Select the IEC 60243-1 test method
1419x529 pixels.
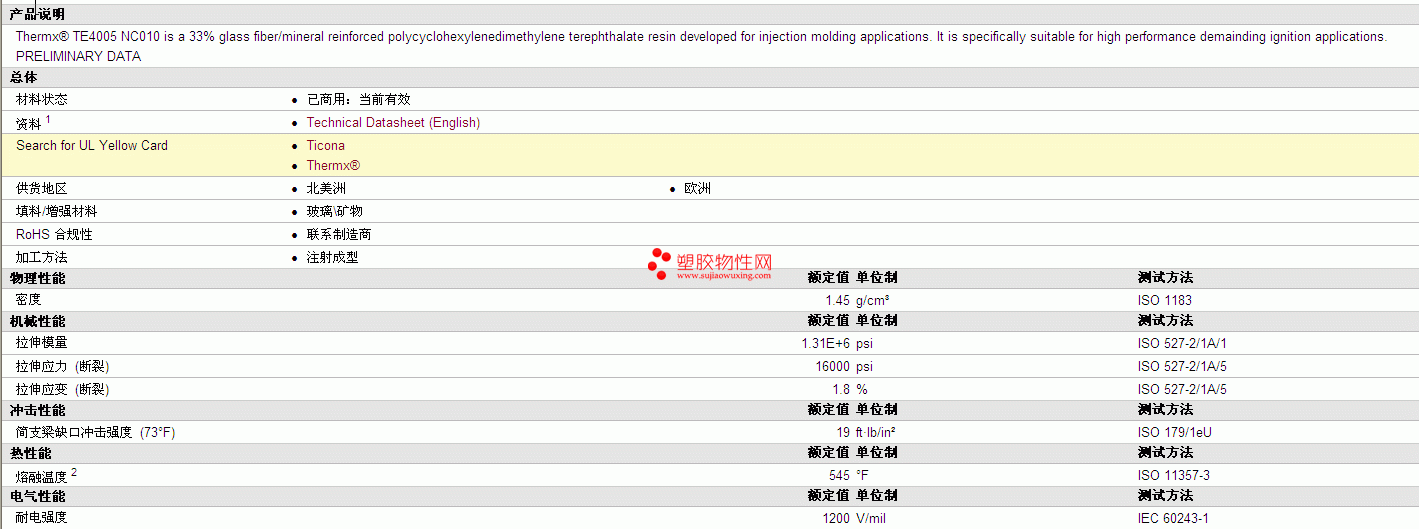(1173, 518)
